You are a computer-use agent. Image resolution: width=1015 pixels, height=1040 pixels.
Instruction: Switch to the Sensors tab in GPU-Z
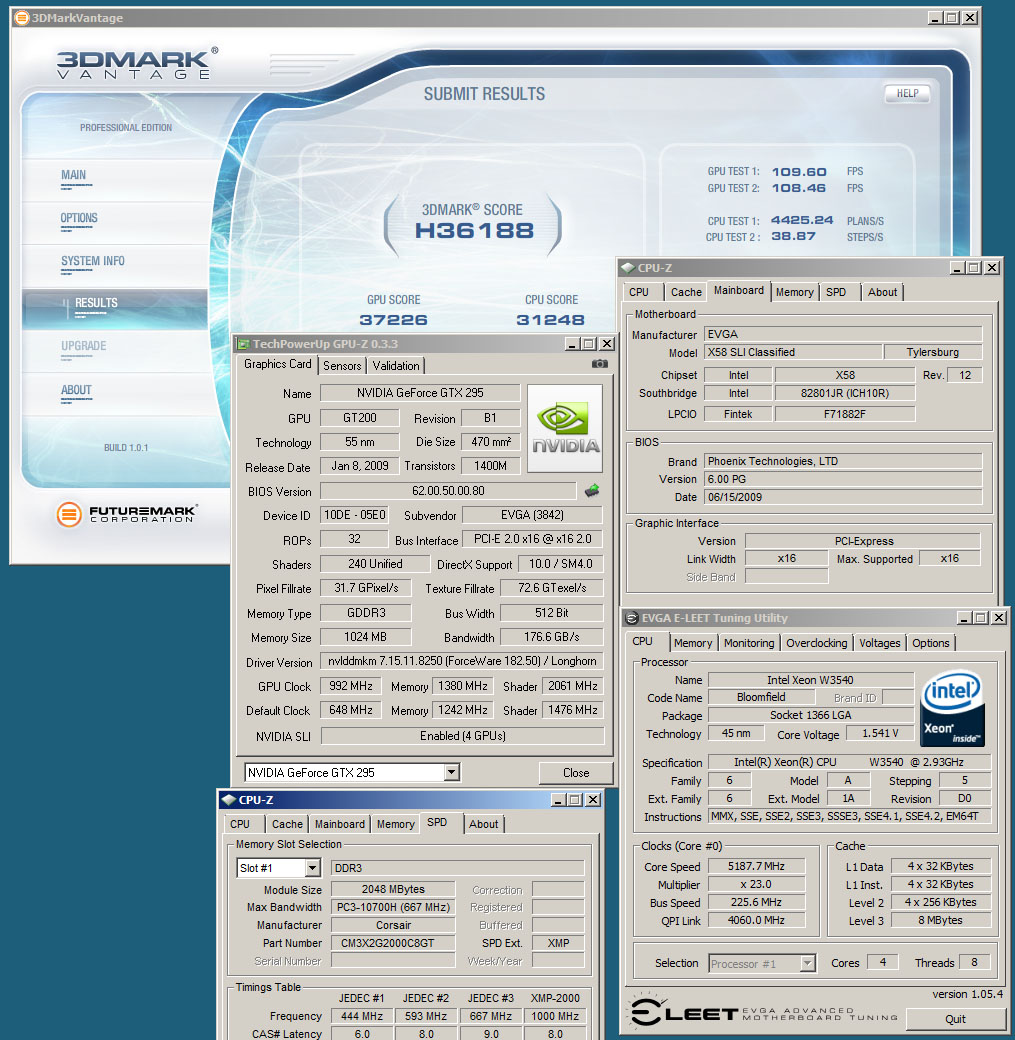point(342,365)
